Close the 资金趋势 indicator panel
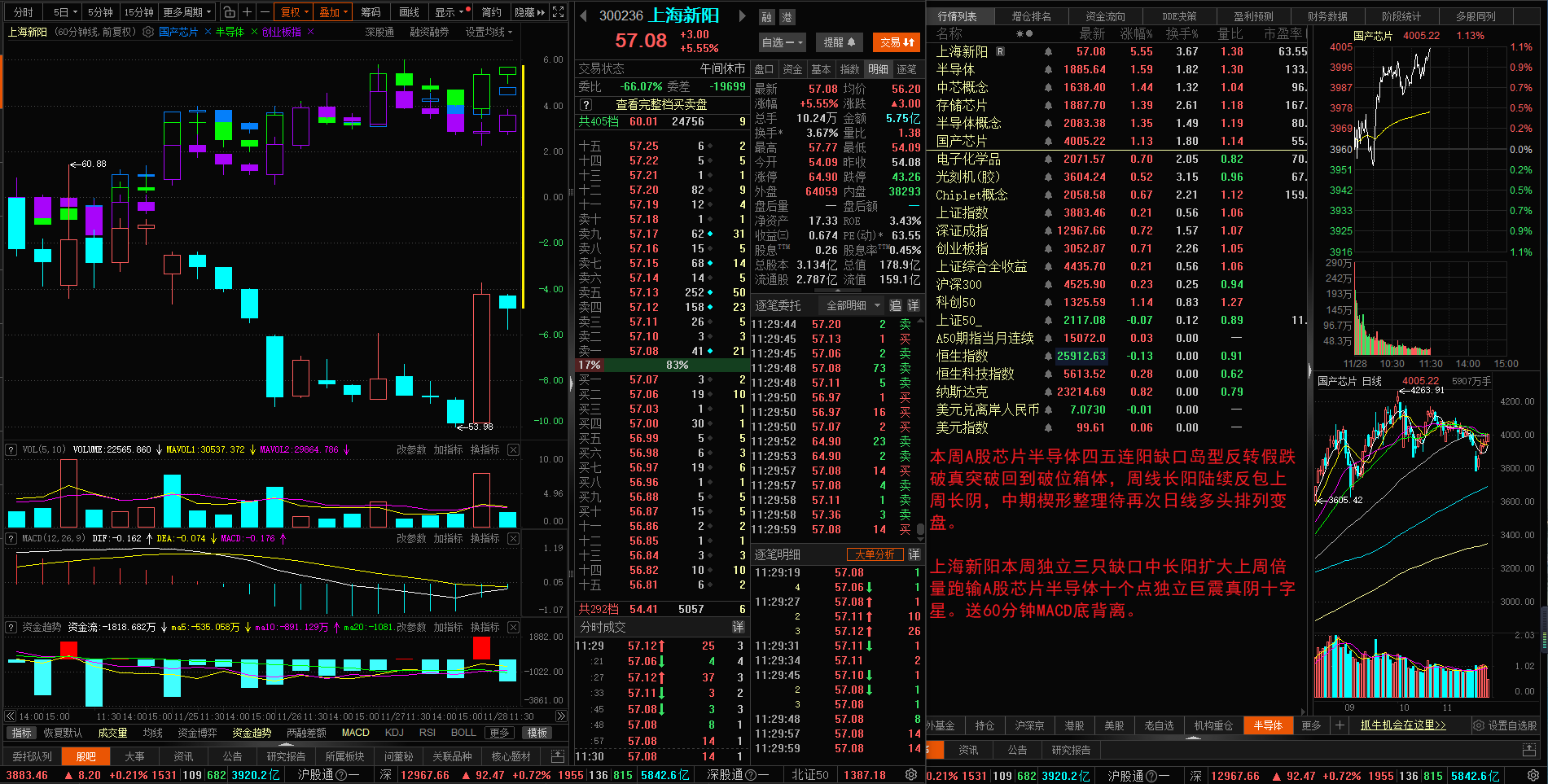Screen dimensions: 1548x784 click(x=513, y=627)
